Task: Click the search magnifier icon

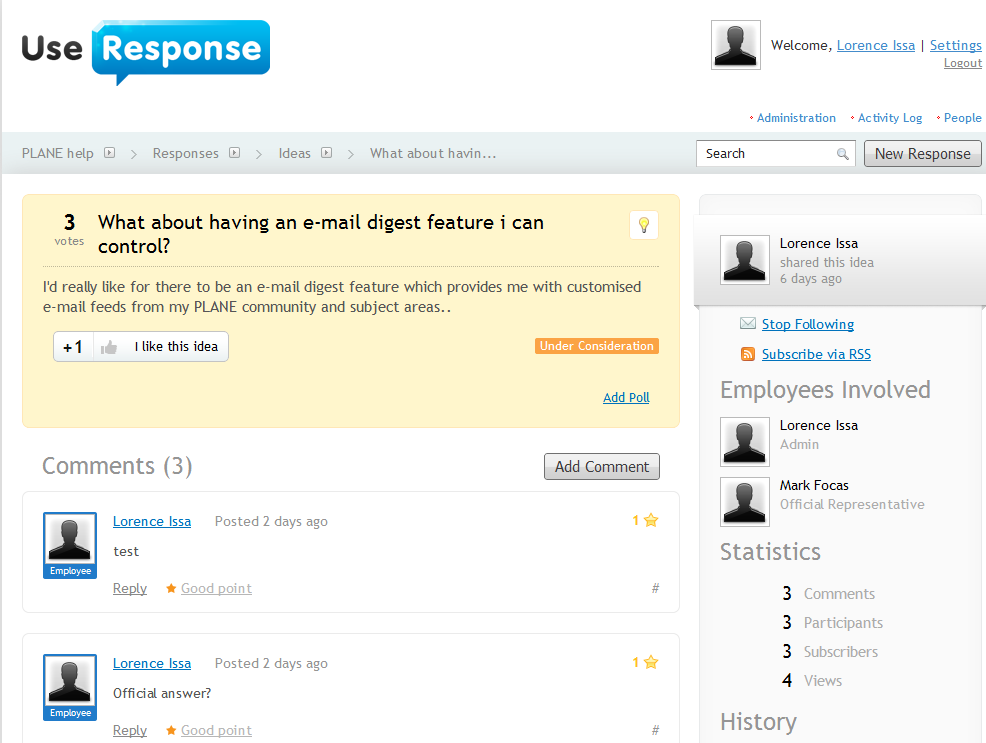Action: (x=843, y=154)
